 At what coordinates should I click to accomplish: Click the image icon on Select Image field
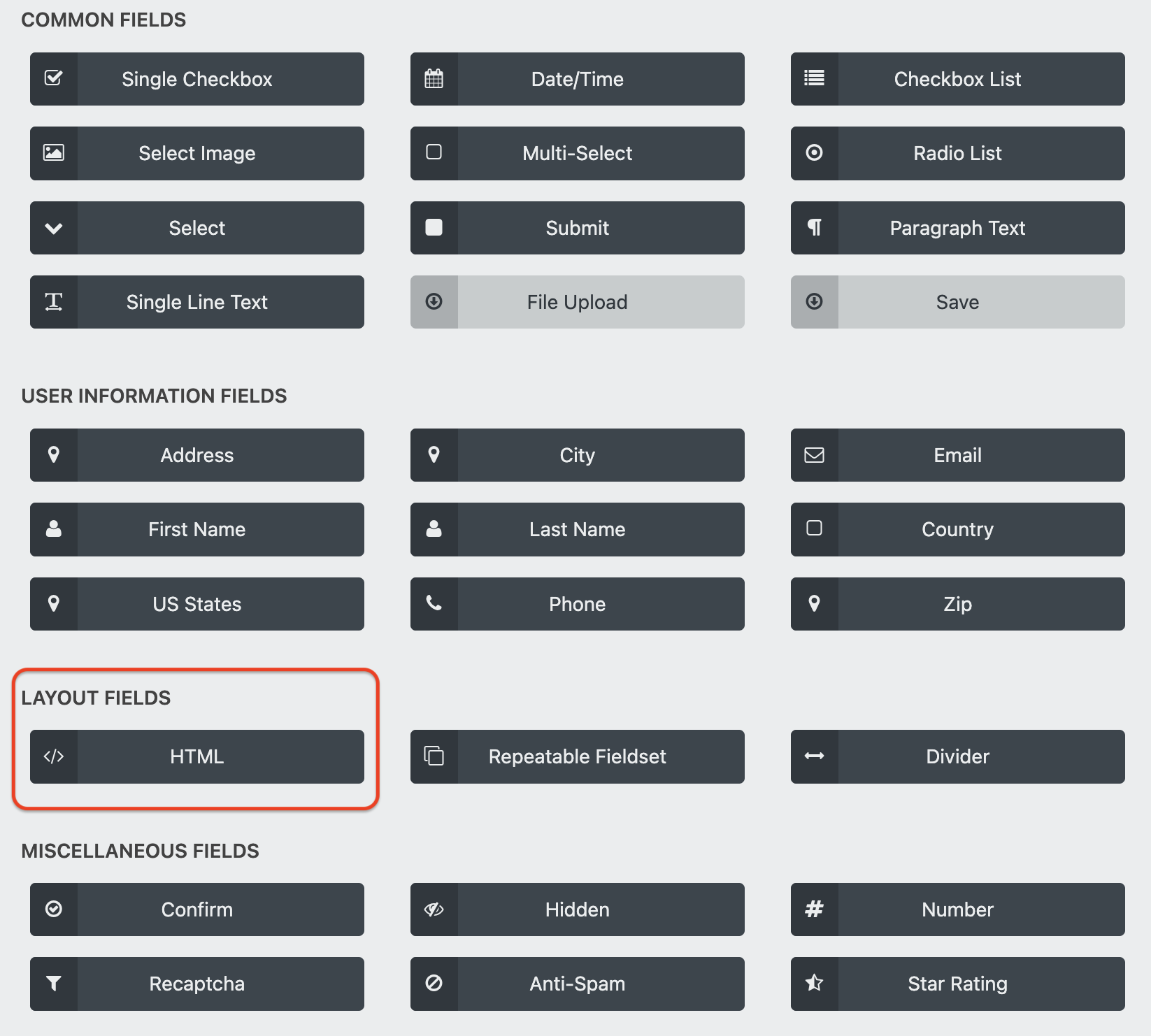[x=54, y=153]
